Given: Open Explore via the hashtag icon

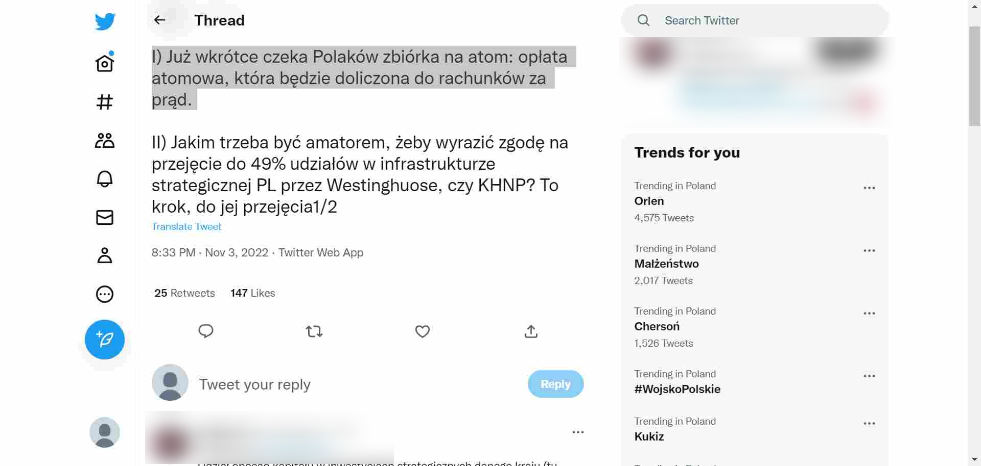Looking at the screenshot, I should click(104, 102).
